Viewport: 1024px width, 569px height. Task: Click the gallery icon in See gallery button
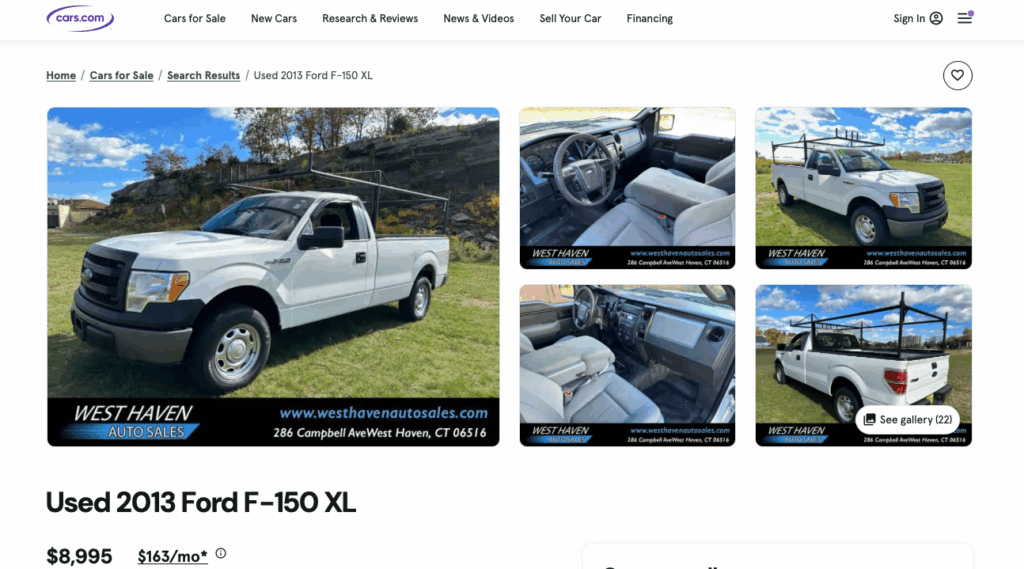coord(869,419)
